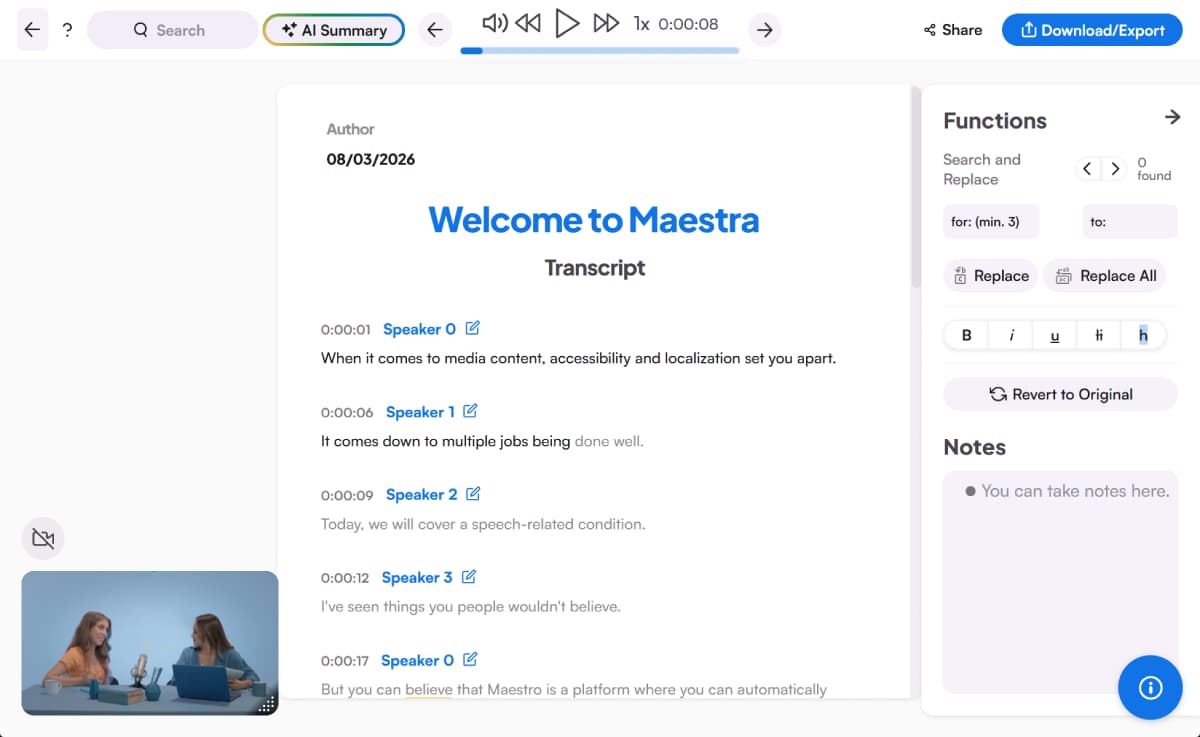Open the AI Summary

[x=333, y=30]
